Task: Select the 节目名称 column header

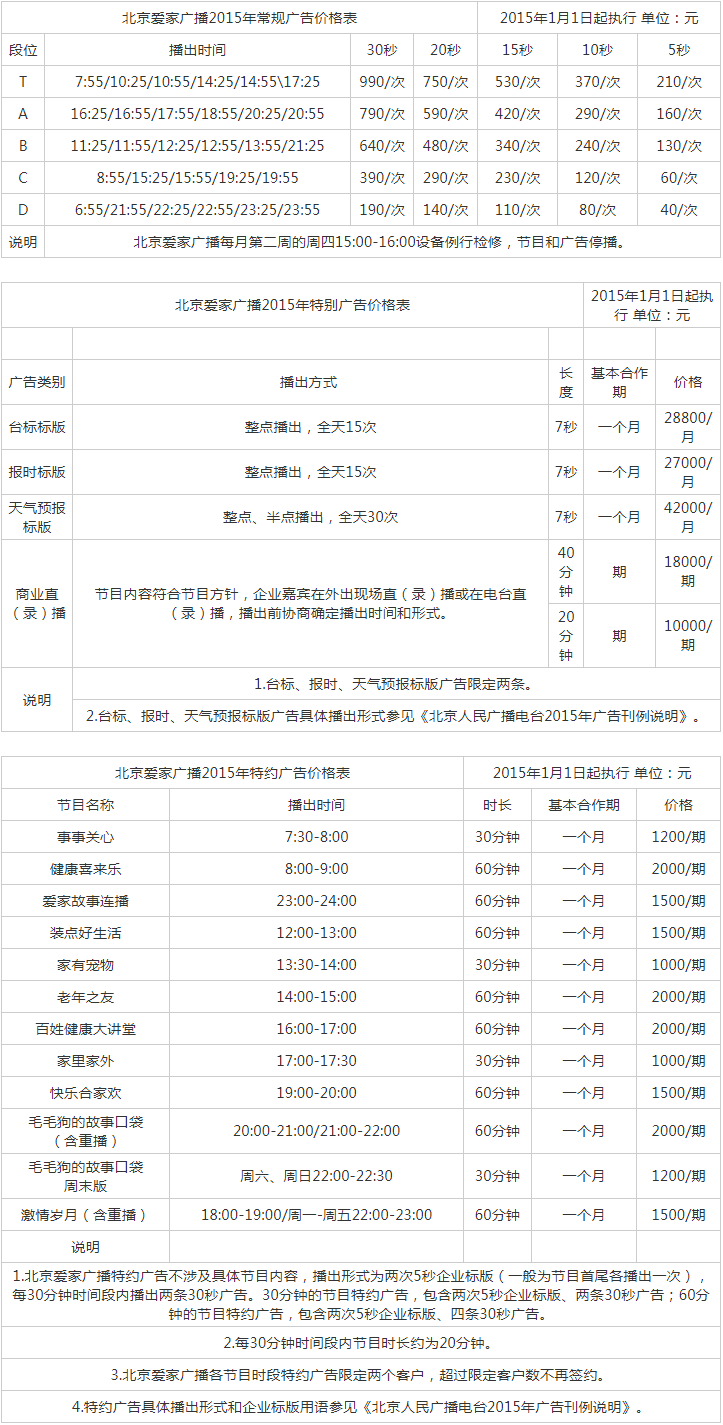Action: pos(86,805)
